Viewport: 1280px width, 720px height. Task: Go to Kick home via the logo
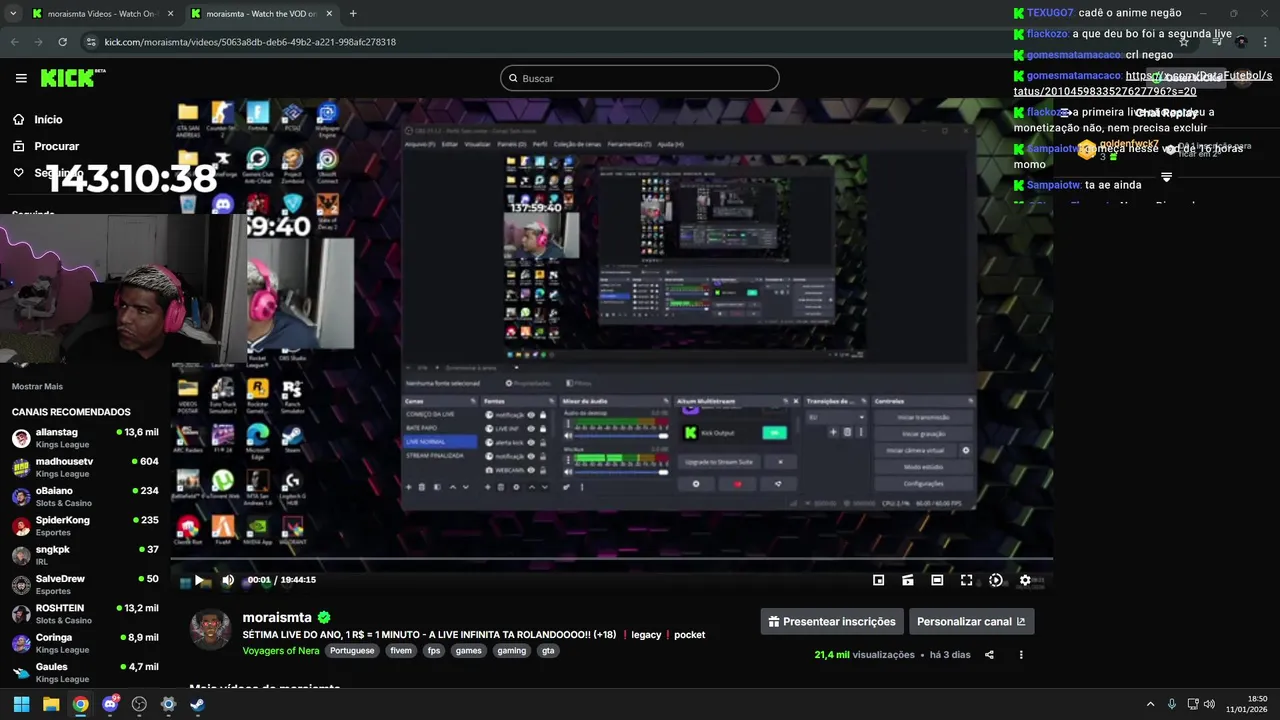[x=72, y=78]
